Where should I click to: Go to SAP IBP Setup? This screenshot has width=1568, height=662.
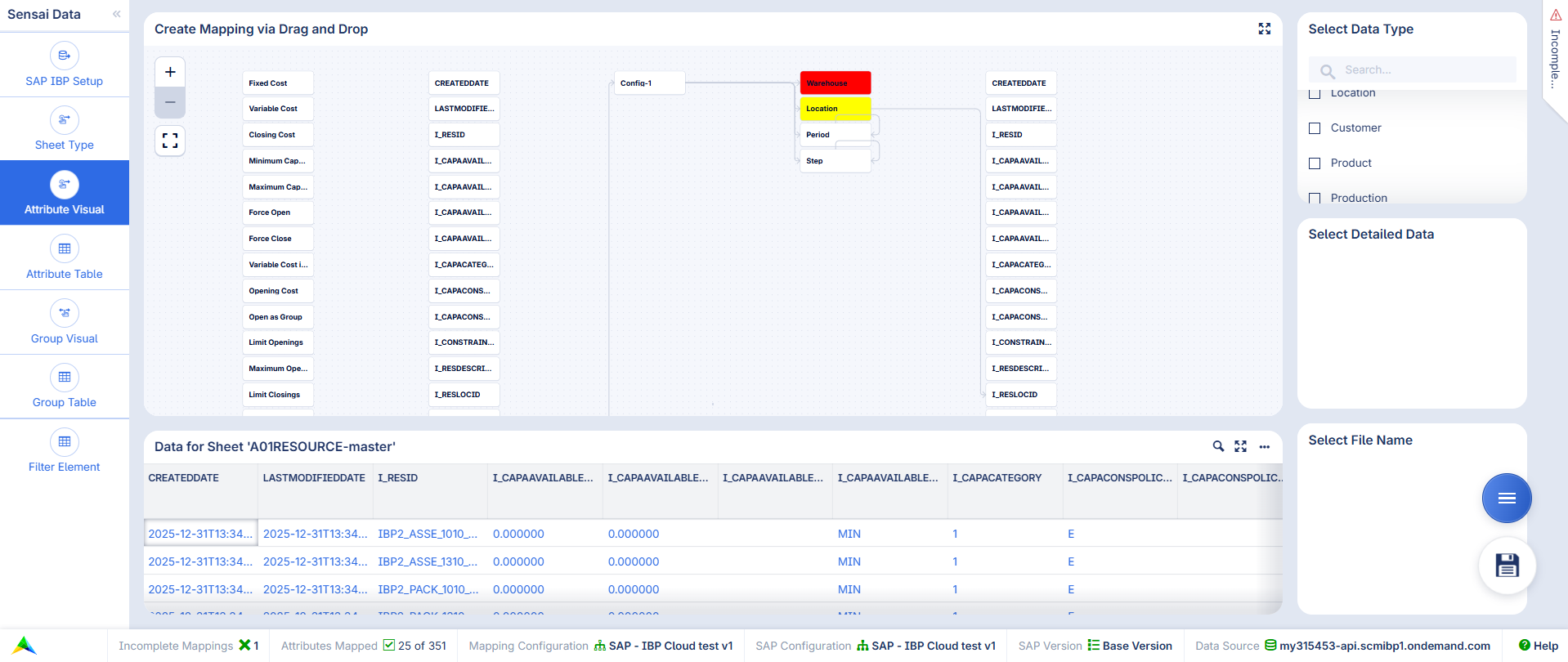click(x=65, y=65)
